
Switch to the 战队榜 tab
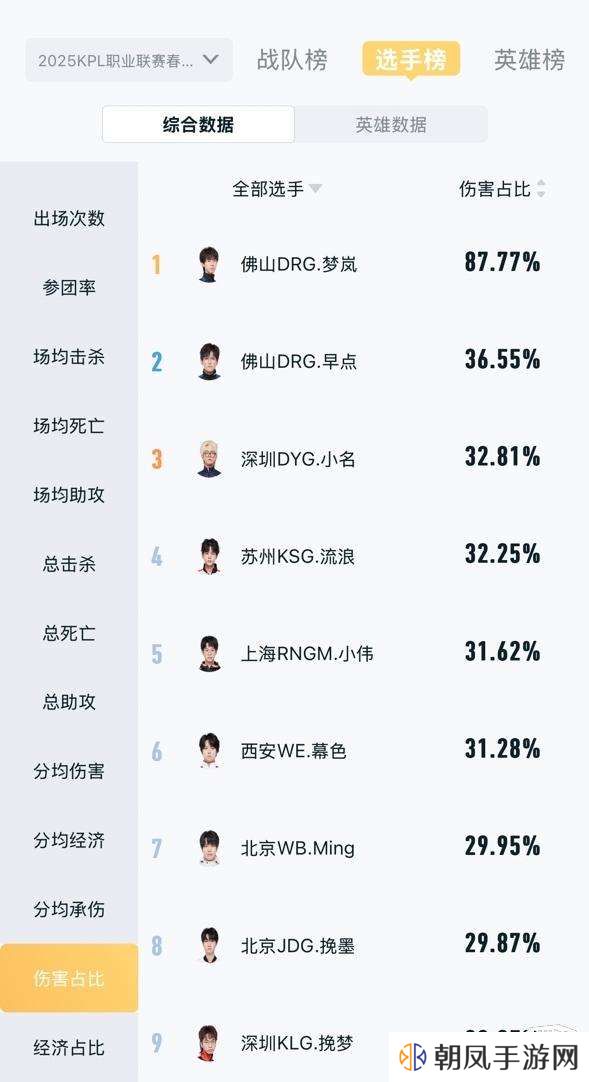(292, 60)
